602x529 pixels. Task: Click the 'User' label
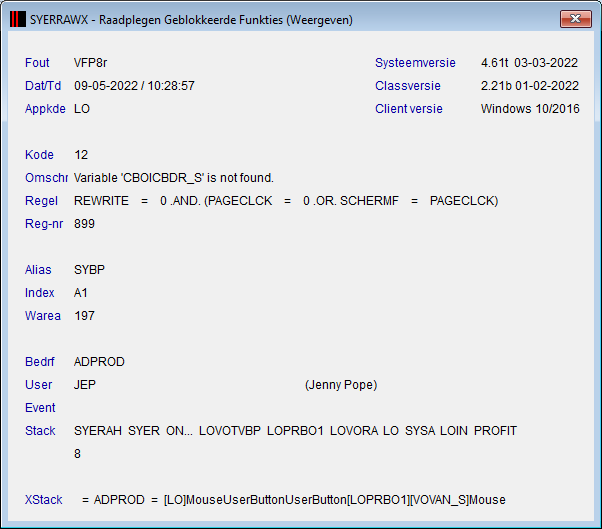(38, 385)
